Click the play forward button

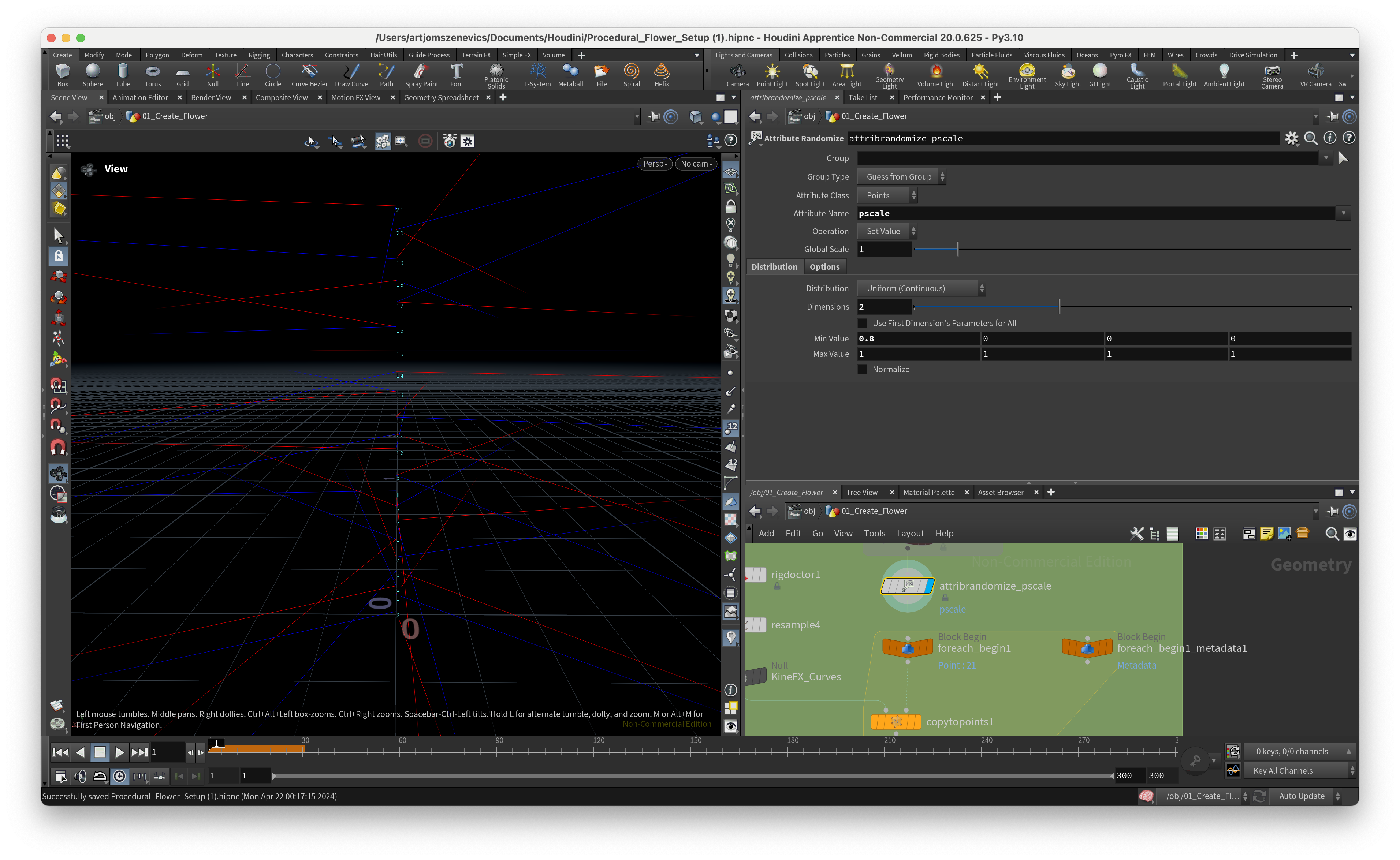pyautogui.click(x=119, y=752)
